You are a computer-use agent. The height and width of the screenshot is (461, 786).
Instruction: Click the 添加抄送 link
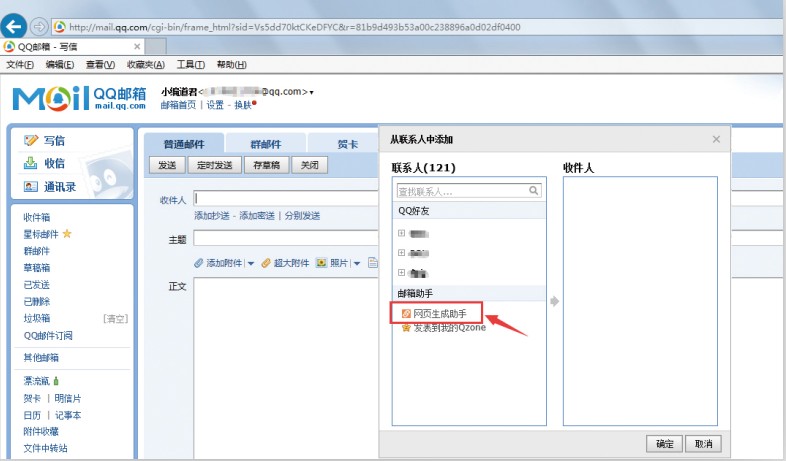pos(214,215)
